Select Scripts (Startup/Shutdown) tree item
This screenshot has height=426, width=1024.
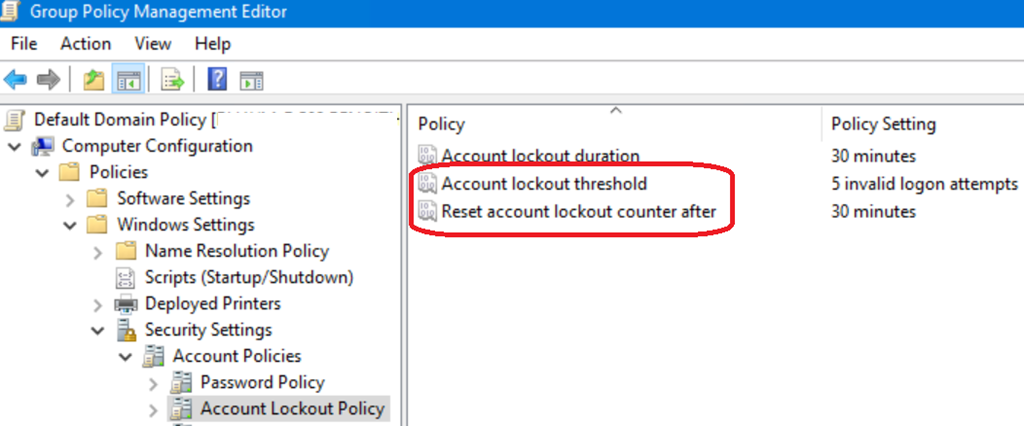[x=249, y=278]
